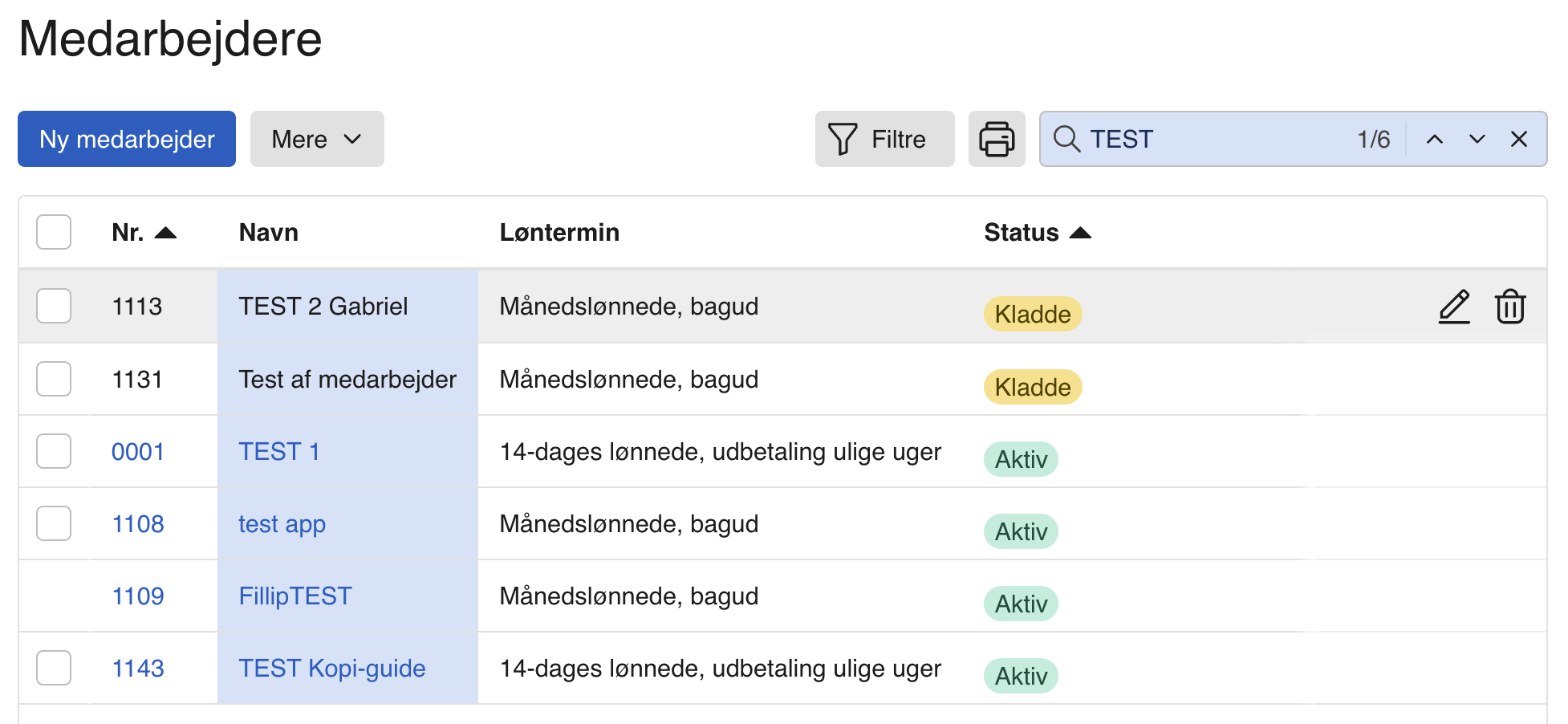Sort by the Status column header
Image resolution: width=1568 pixels, height=724 pixels.
[x=1037, y=233]
